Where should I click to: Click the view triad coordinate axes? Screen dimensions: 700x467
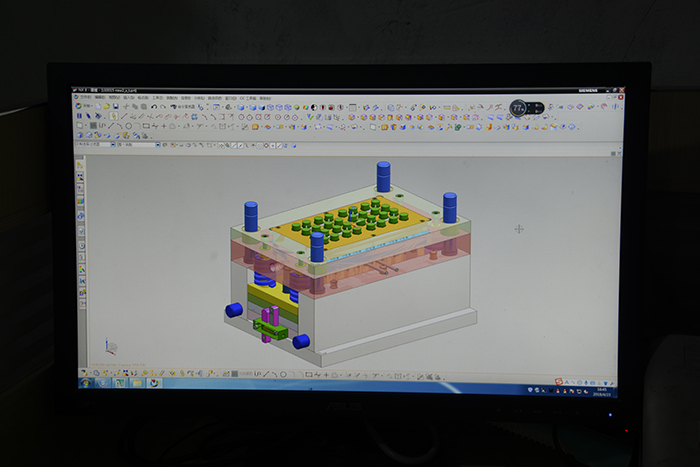click(109, 348)
